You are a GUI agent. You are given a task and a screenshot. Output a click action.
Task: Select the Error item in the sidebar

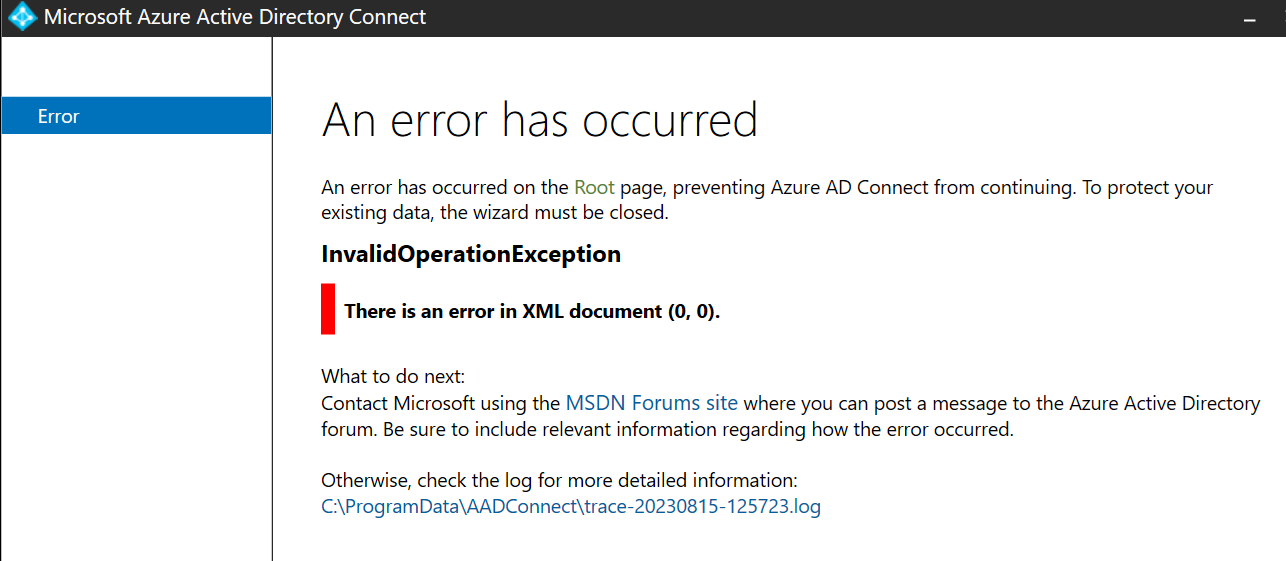[x=136, y=116]
